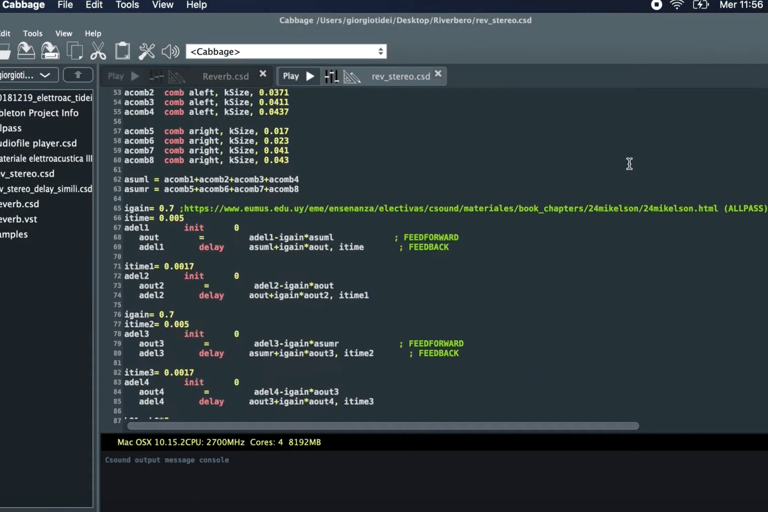The image size is (768, 512).
Task: Open the File menu in macOS menu bar
Action: [x=65, y=5]
